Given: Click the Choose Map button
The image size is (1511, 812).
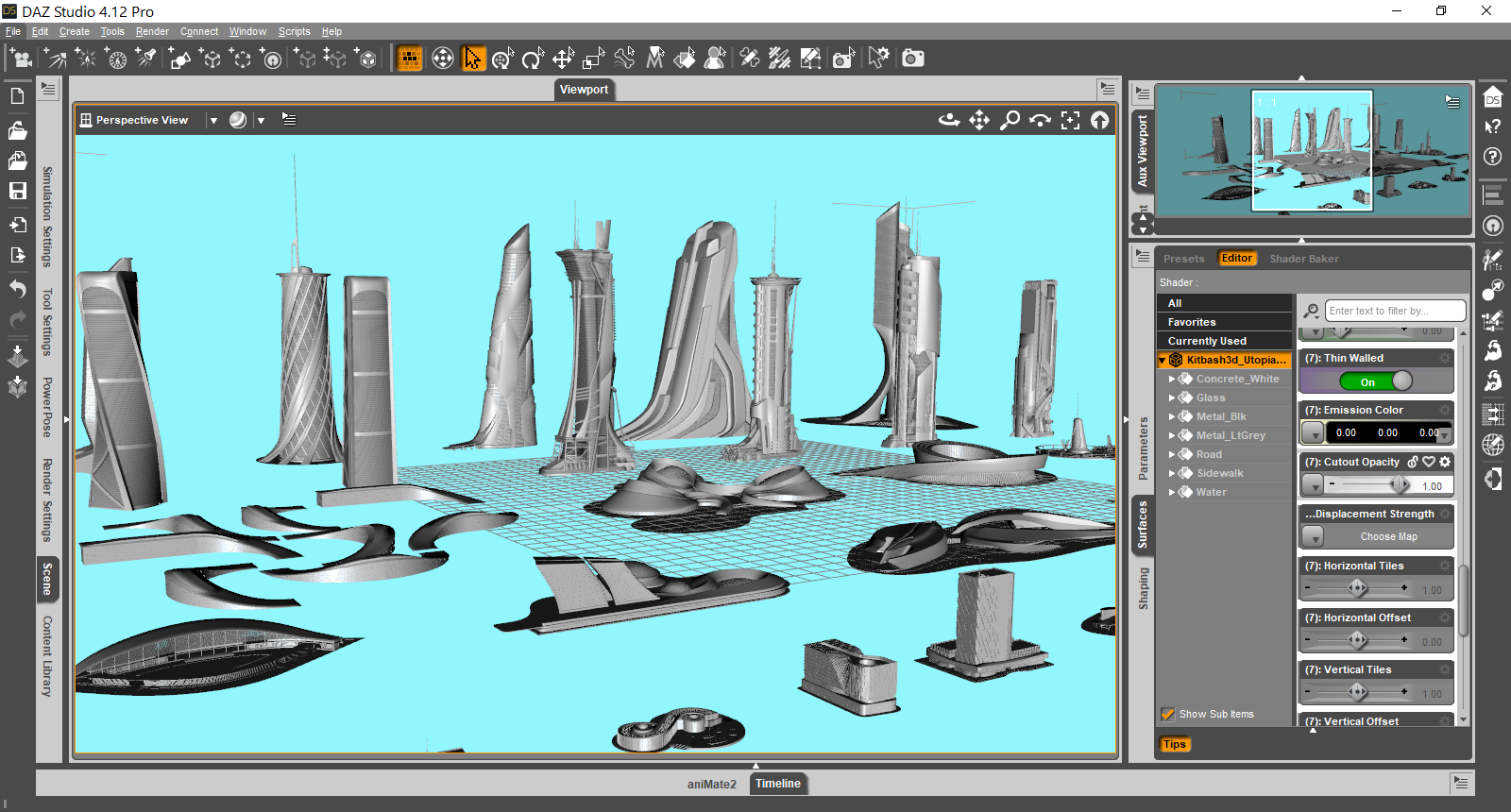Looking at the screenshot, I should (x=1389, y=536).
